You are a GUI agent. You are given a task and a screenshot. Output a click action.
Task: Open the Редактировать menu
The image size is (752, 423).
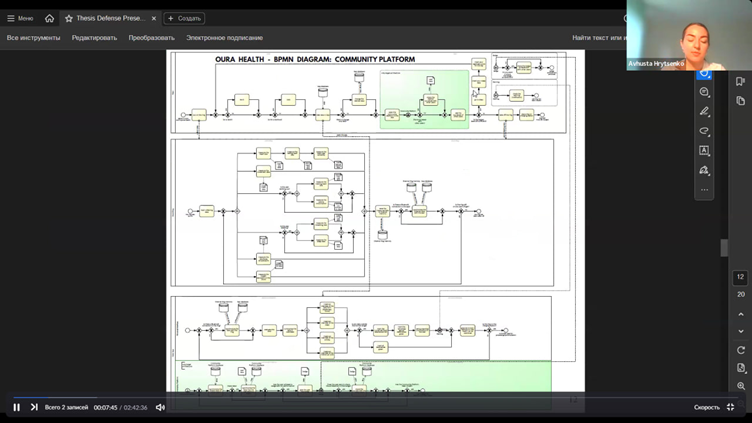pyautogui.click(x=94, y=37)
